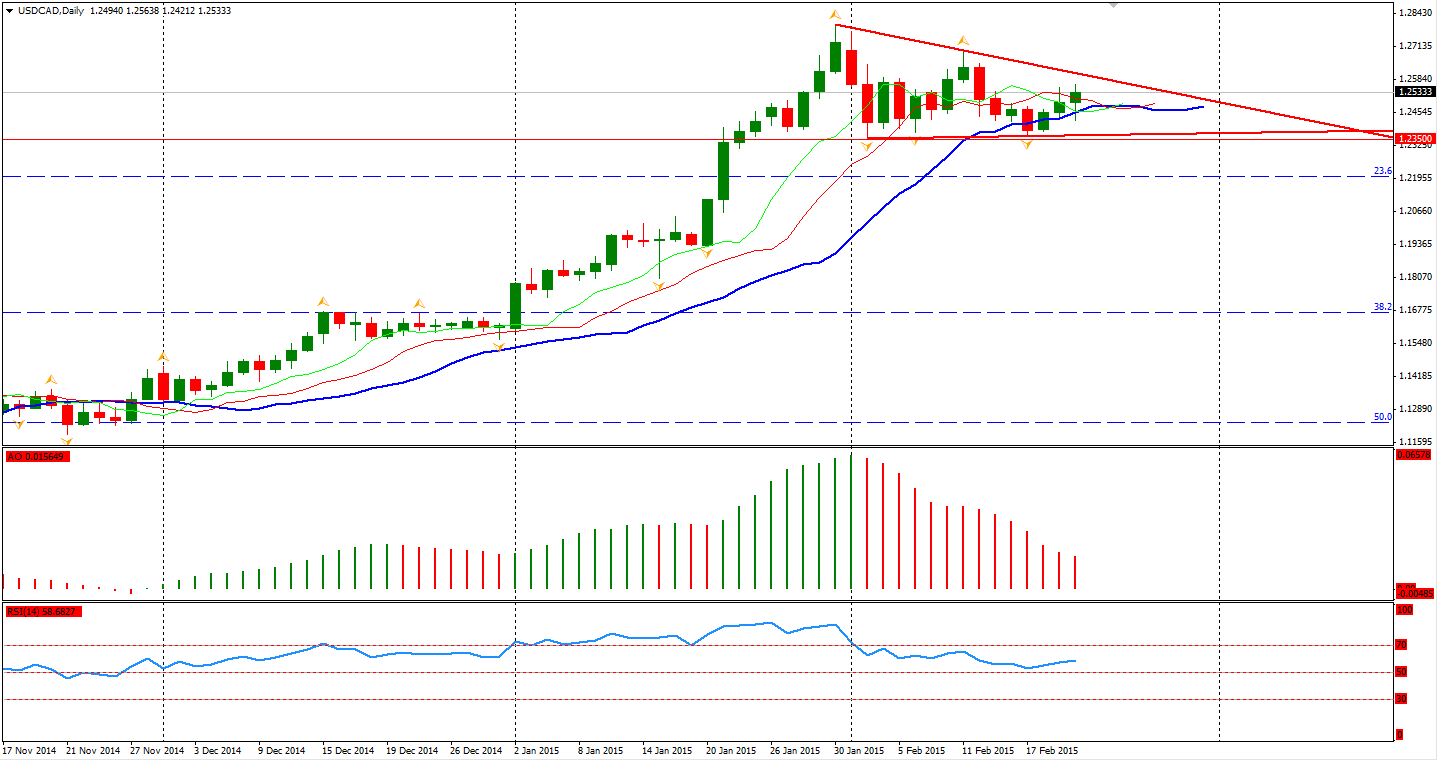
Task: Click the 27 Nov 2014 date label
Action: [x=155, y=749]
